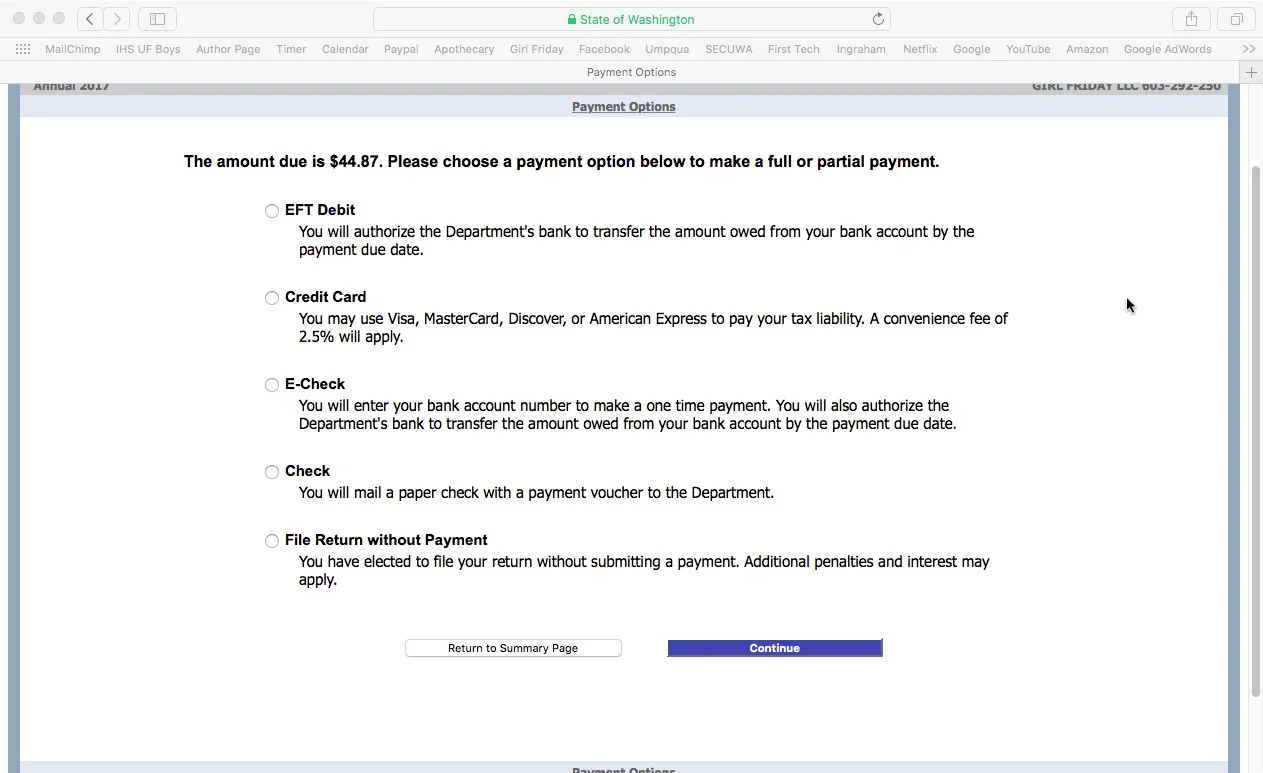
Task: Choose the E-Check radio button
Action: point(272,385)
